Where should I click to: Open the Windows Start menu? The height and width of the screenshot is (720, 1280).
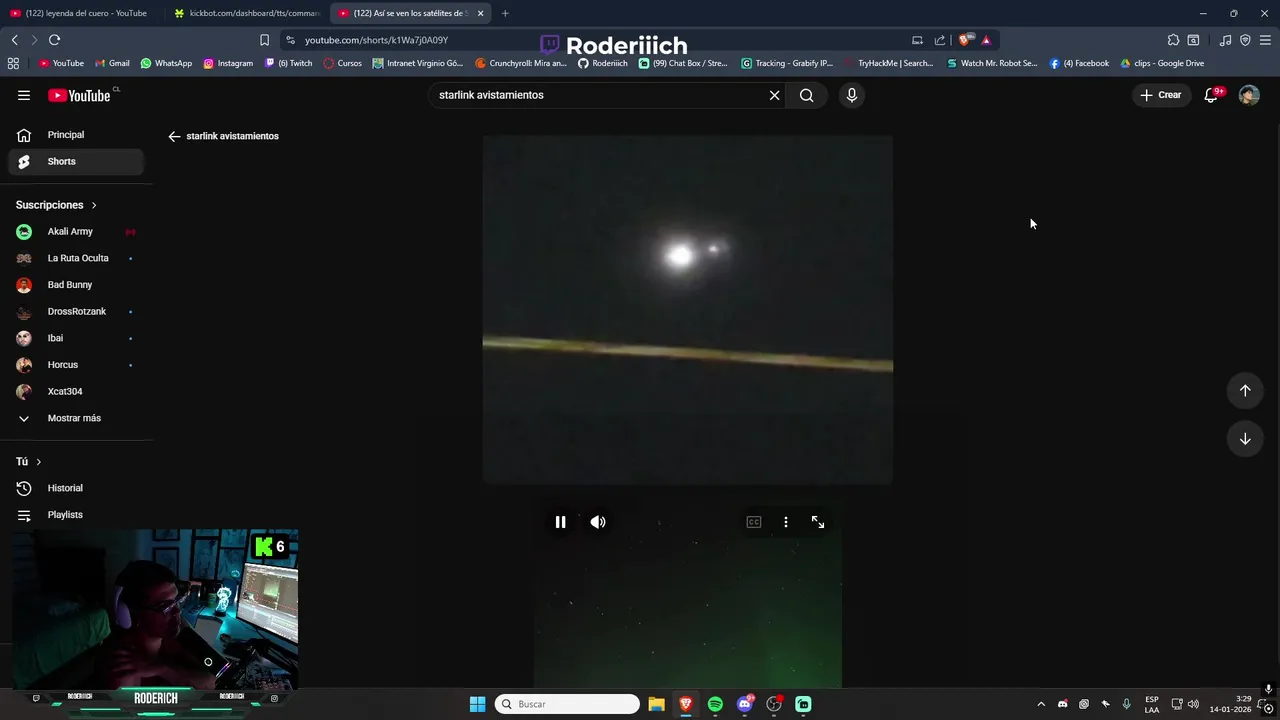pos(477,704)
